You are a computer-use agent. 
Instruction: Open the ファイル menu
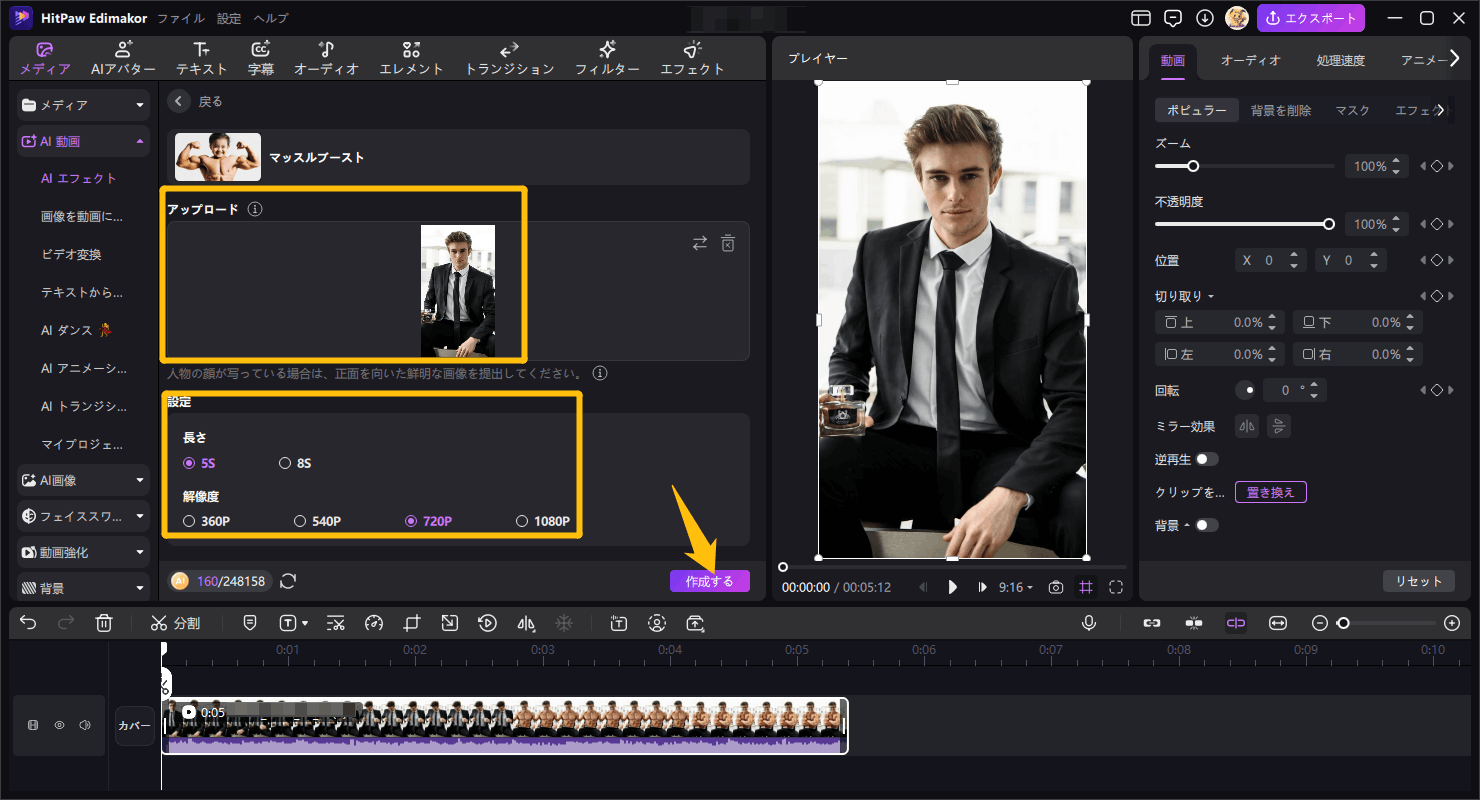pos(181,18)
